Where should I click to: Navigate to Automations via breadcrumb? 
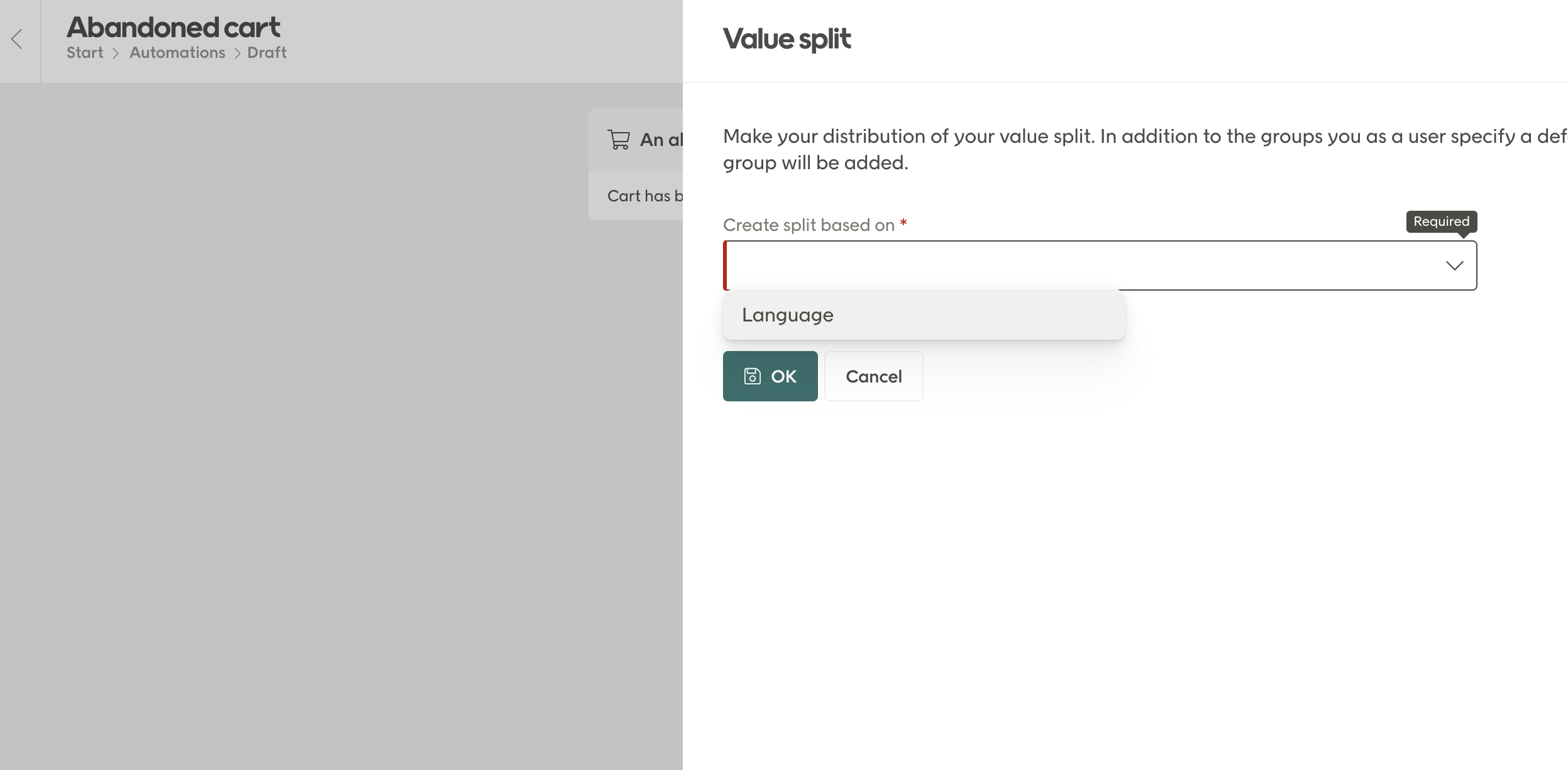[177, 53]
